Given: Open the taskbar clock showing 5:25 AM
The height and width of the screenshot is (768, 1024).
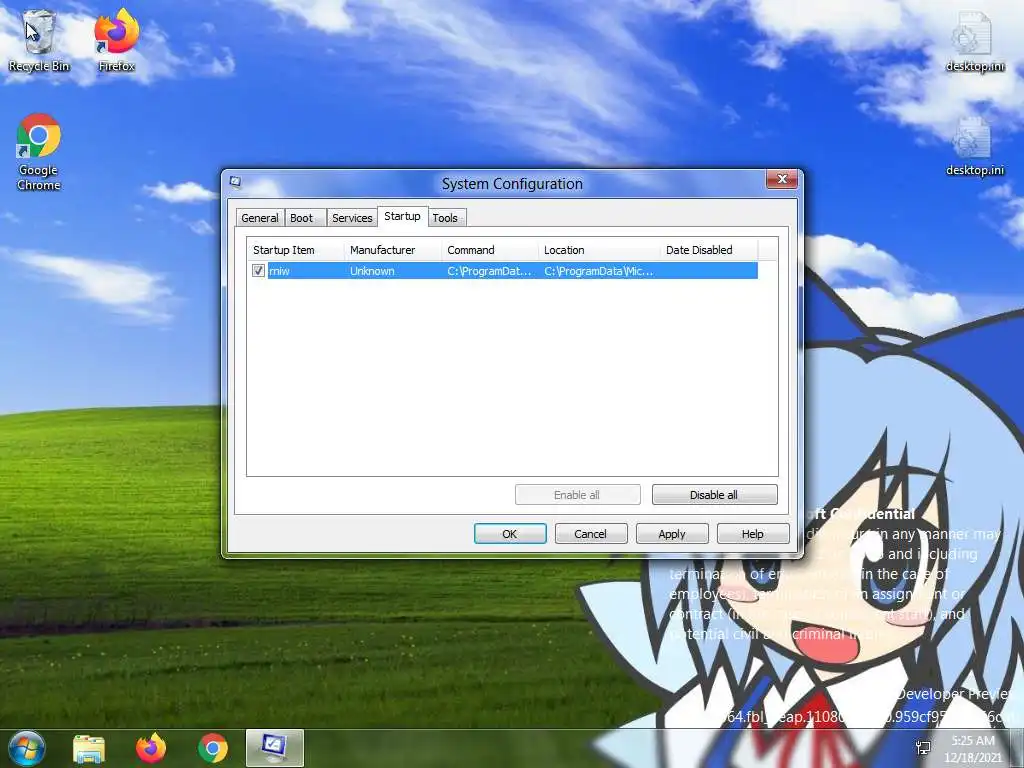Looking at the screenshot, I should 972,748.
